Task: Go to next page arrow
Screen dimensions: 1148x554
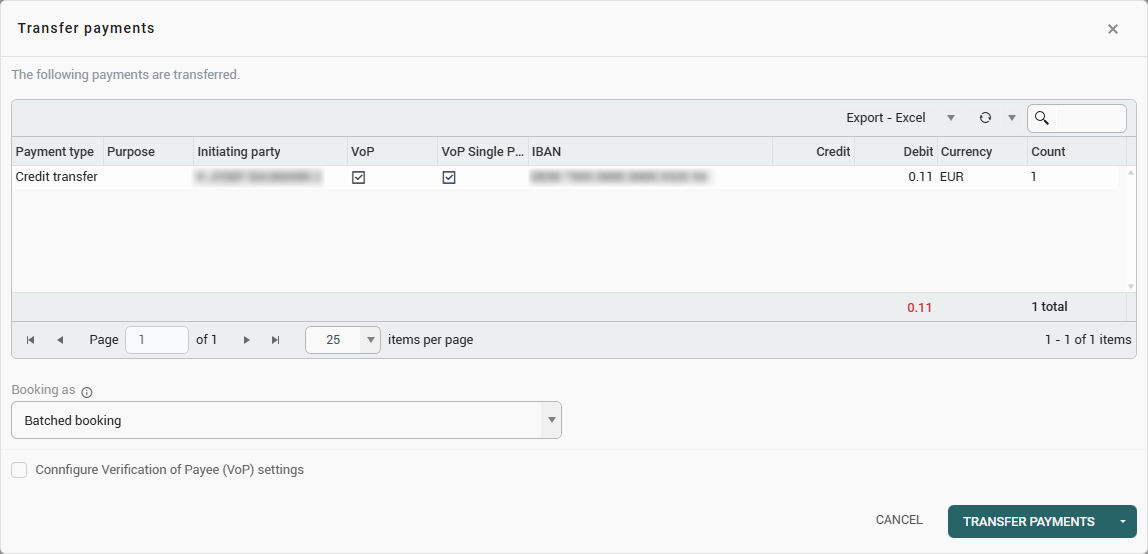Action: tap(247, 340)
